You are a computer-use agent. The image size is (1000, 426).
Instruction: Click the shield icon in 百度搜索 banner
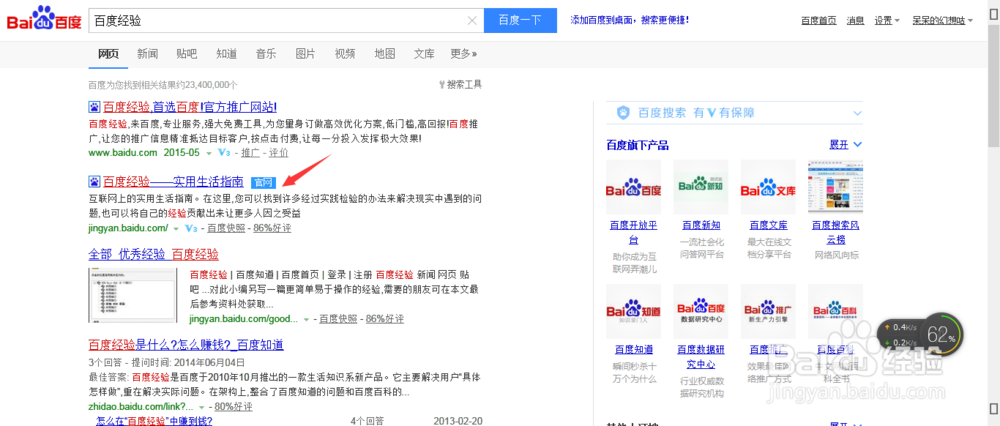pos(624,113)
